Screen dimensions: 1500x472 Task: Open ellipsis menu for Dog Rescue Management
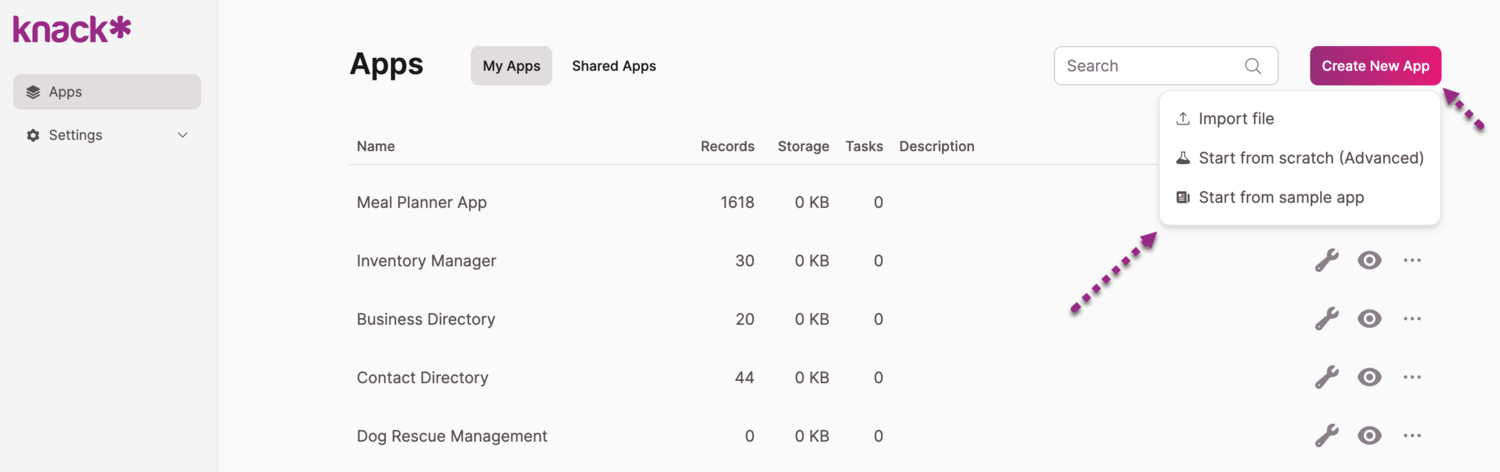click(1412, 436)
